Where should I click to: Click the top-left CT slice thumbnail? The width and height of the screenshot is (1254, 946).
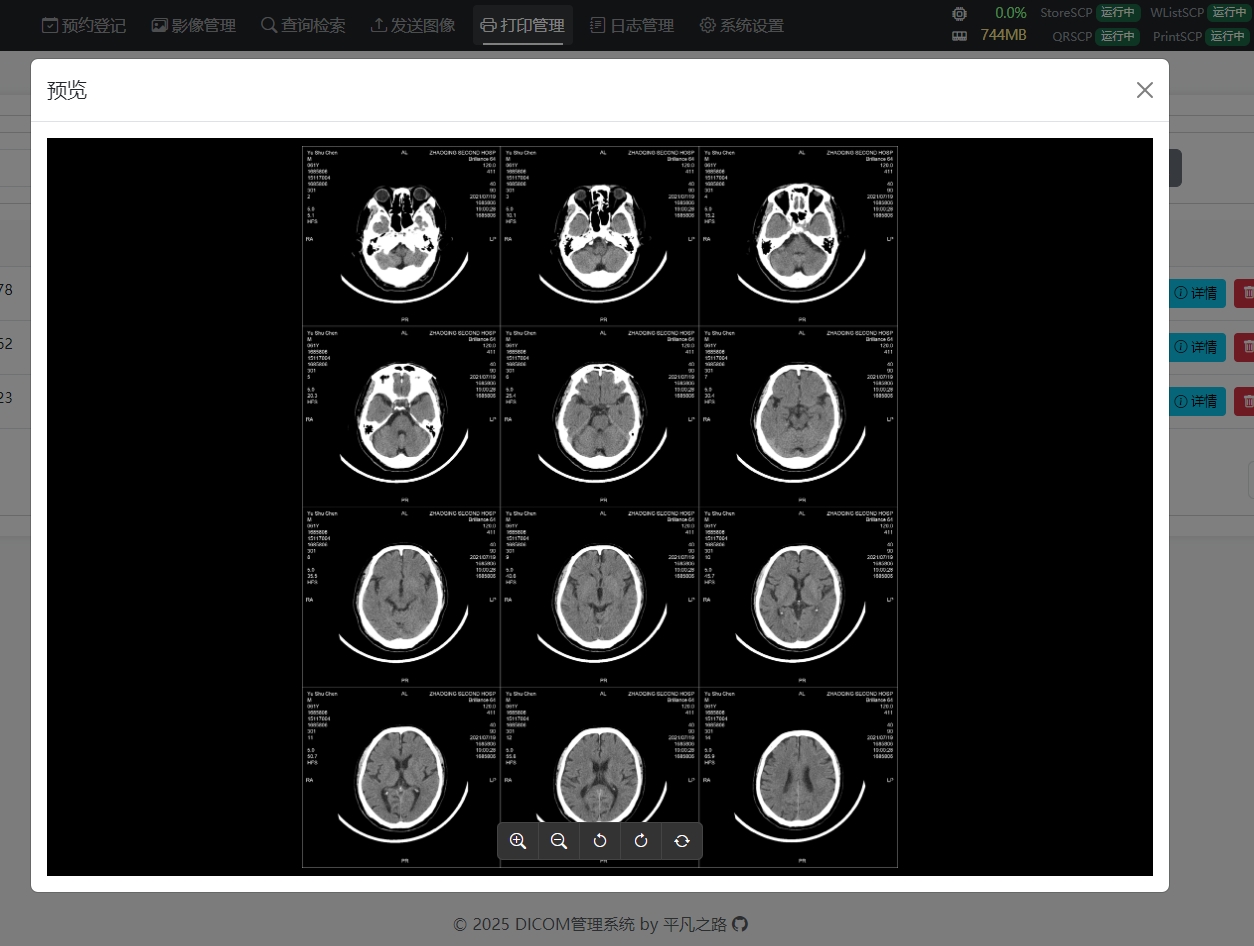click(401, 236)
